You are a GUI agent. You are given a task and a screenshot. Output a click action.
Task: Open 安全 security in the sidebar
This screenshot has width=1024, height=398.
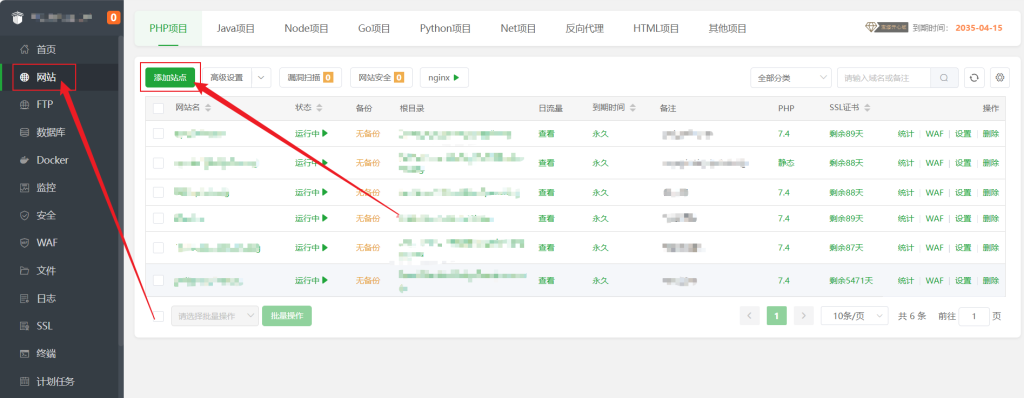click(46, 215)
